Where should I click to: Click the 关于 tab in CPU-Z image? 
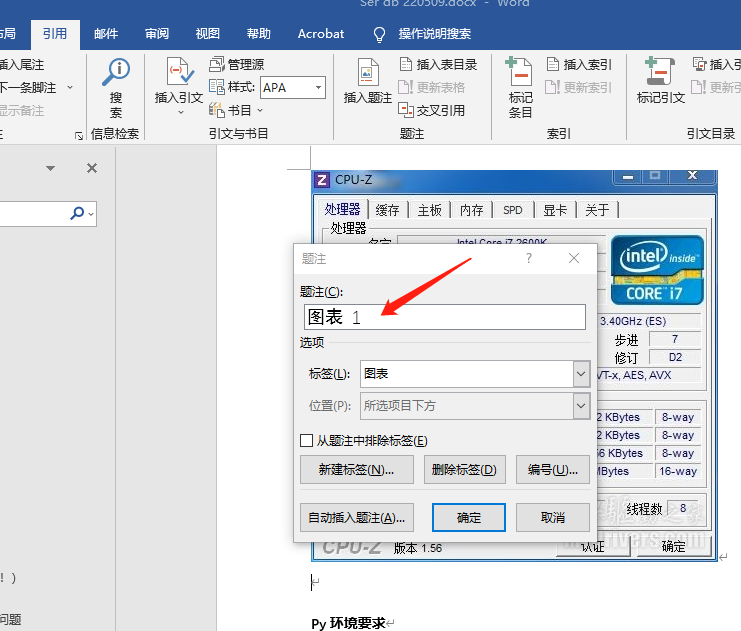tap(597, 210)
